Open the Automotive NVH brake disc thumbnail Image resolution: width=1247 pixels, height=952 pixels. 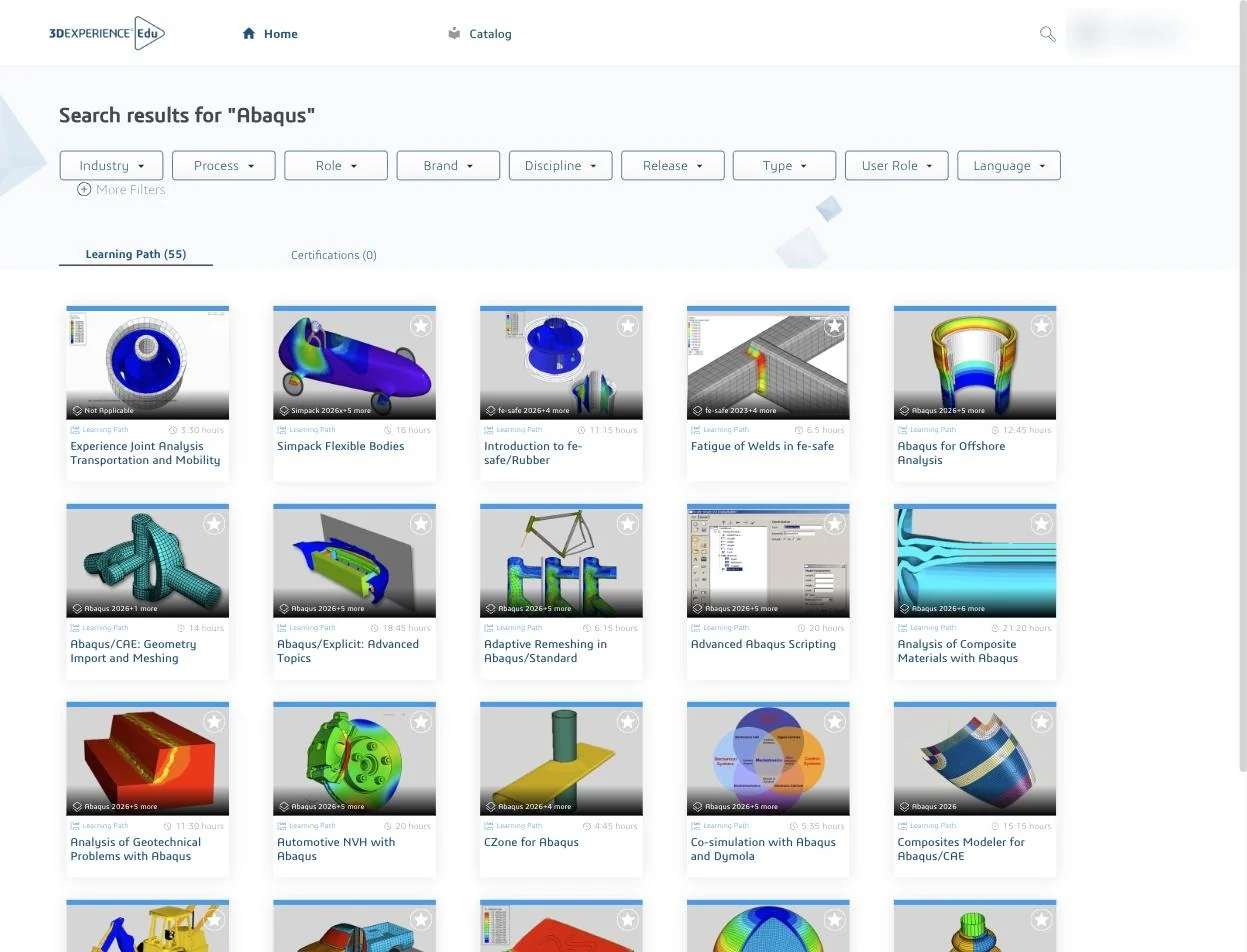point(354,760)
